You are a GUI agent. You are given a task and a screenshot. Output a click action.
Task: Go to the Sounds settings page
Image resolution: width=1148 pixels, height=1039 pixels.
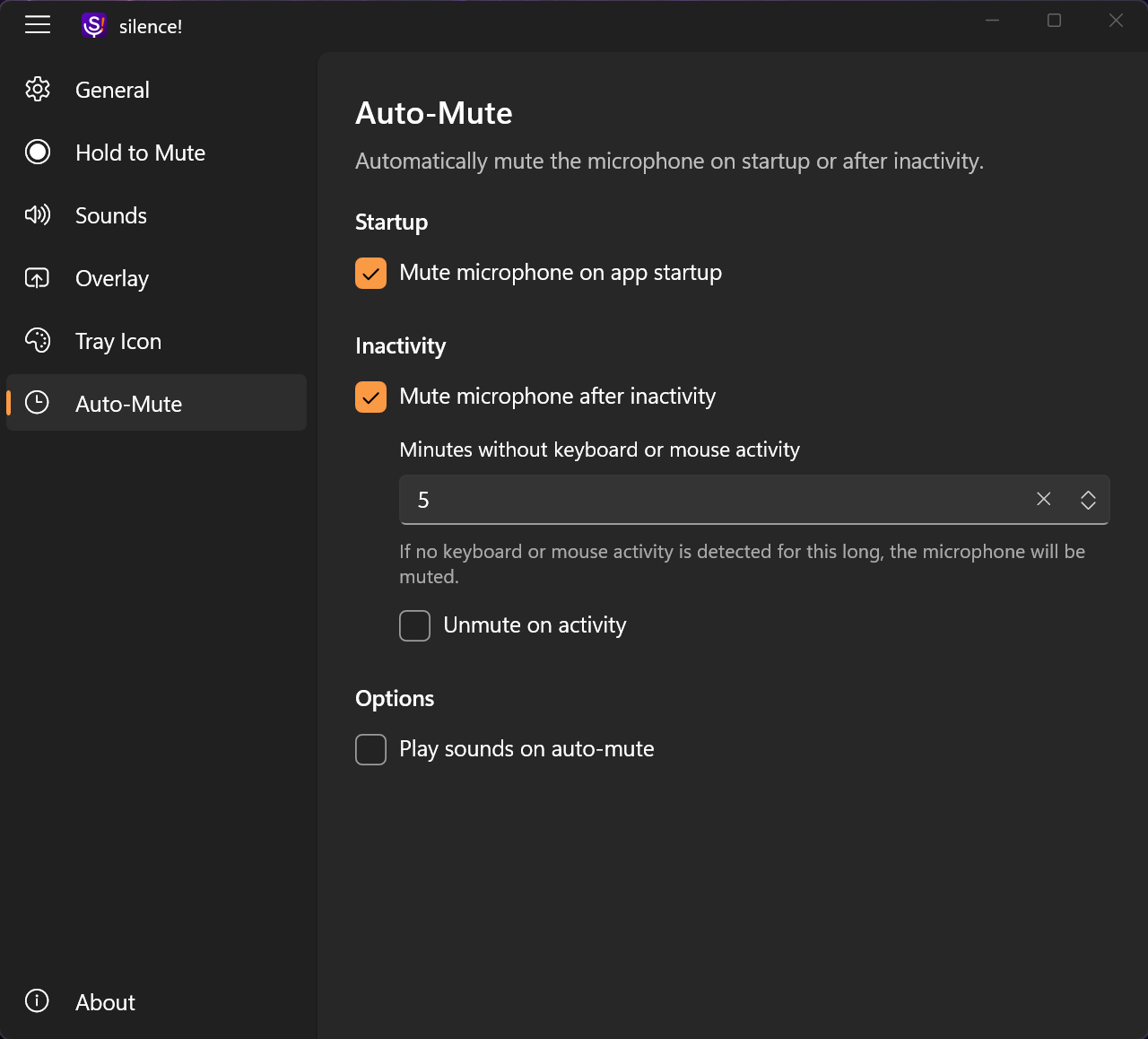click(111, 215)
